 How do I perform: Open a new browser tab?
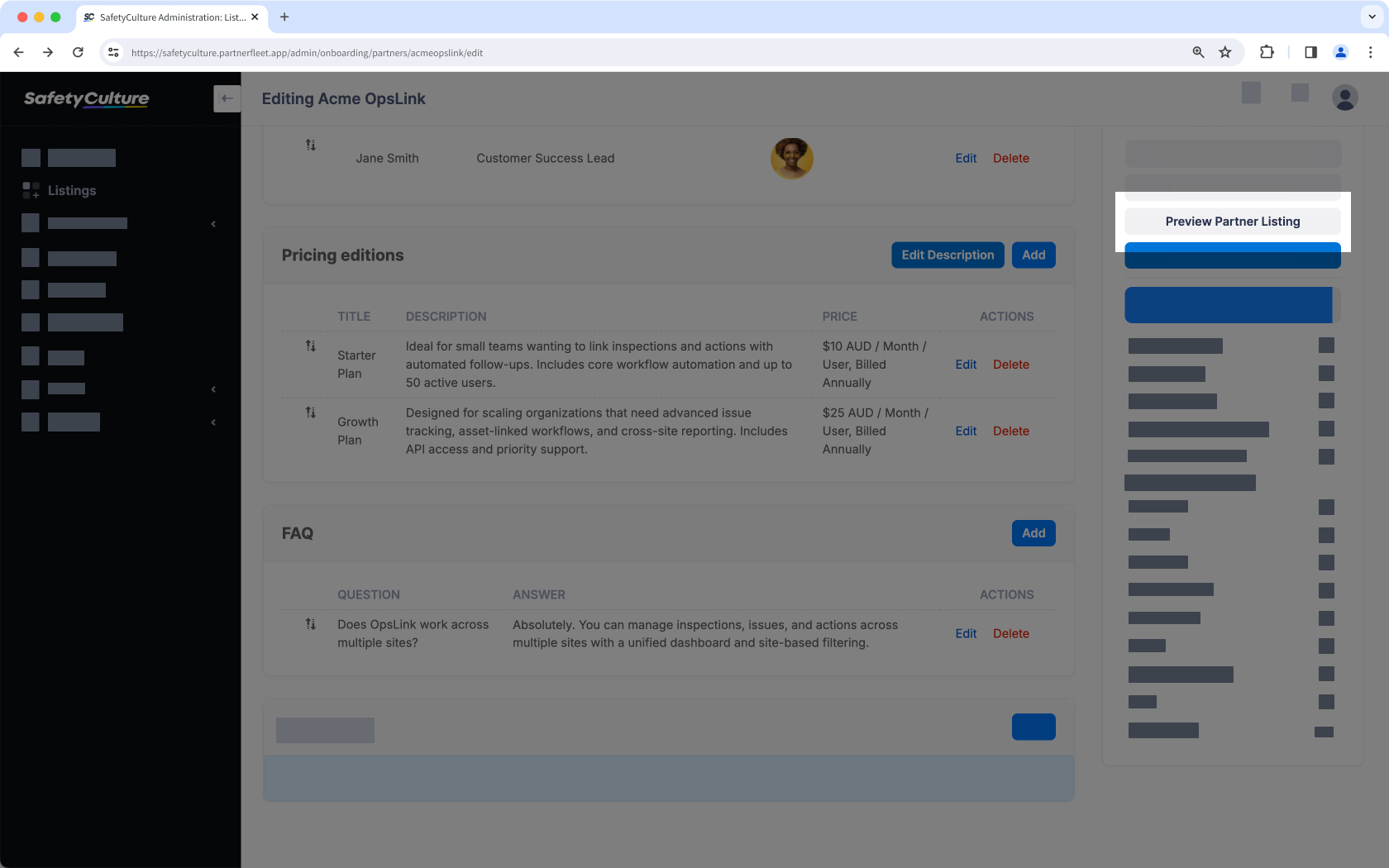point(284,17)
